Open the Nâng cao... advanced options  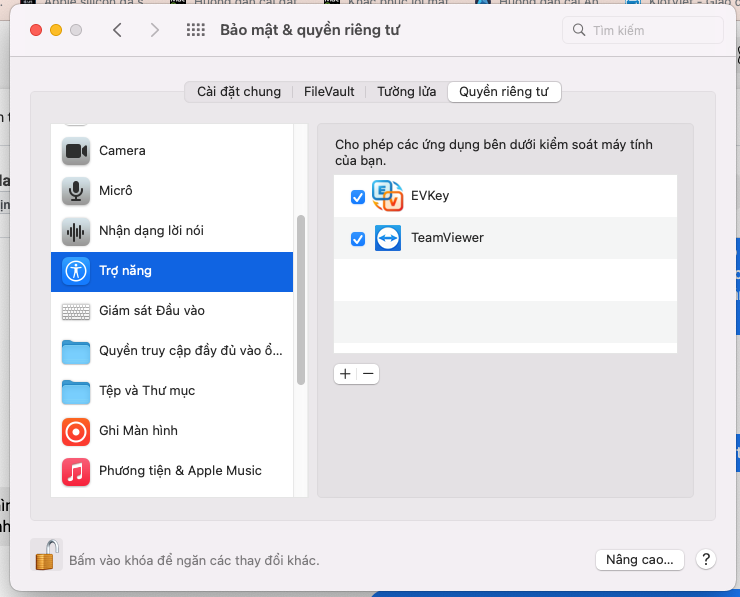click(x=639, y=560)
